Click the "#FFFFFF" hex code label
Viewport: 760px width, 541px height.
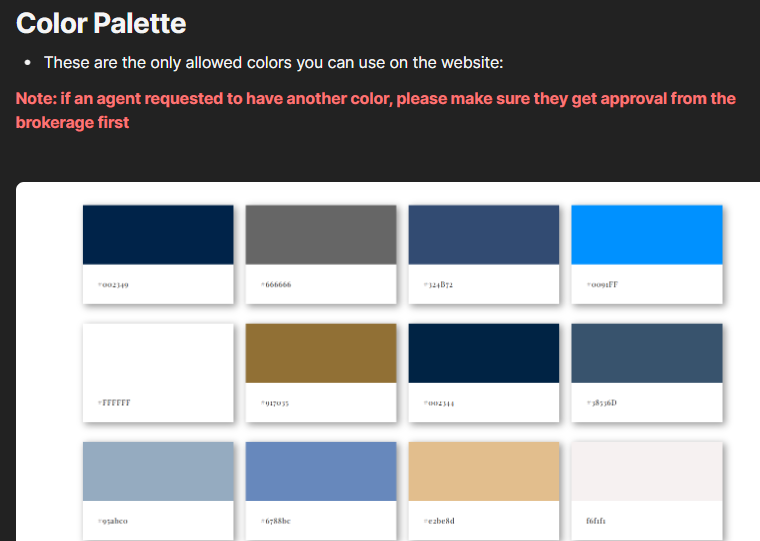tap(114, 402)
